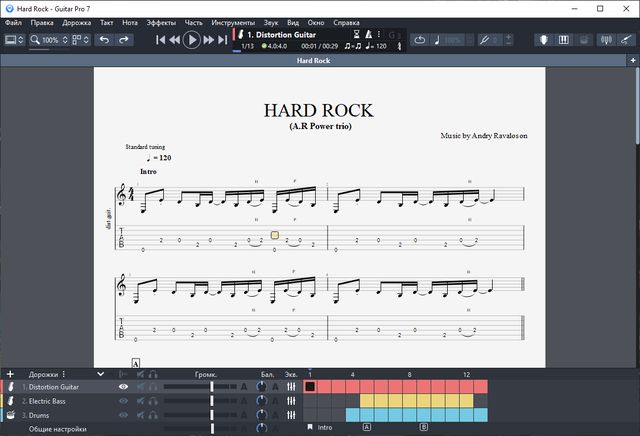
Task: Click the redo arrow in the toolbar
Action: click(x=124, y=40)
